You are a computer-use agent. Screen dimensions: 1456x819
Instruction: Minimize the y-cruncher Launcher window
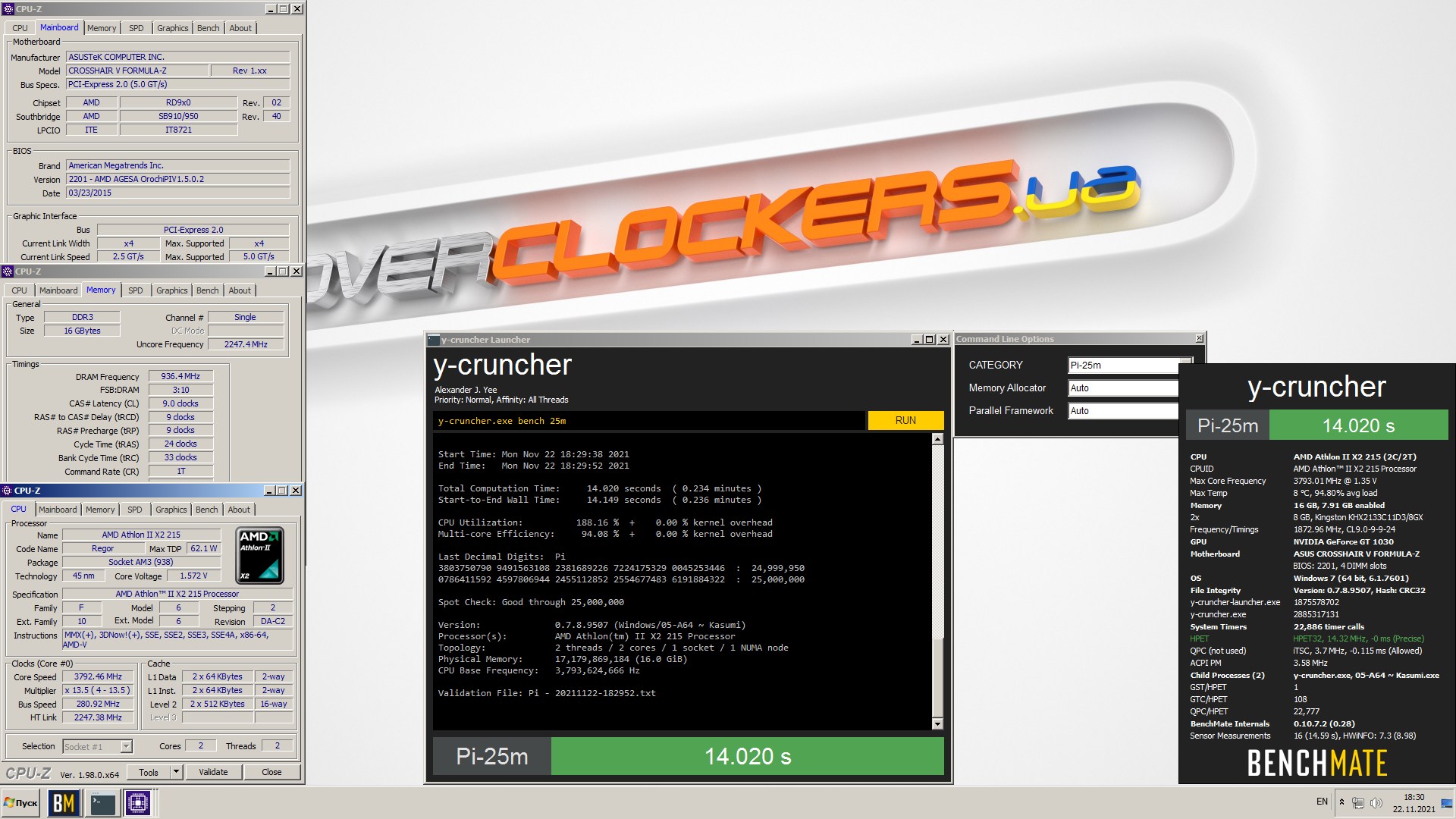pos(916,340)
